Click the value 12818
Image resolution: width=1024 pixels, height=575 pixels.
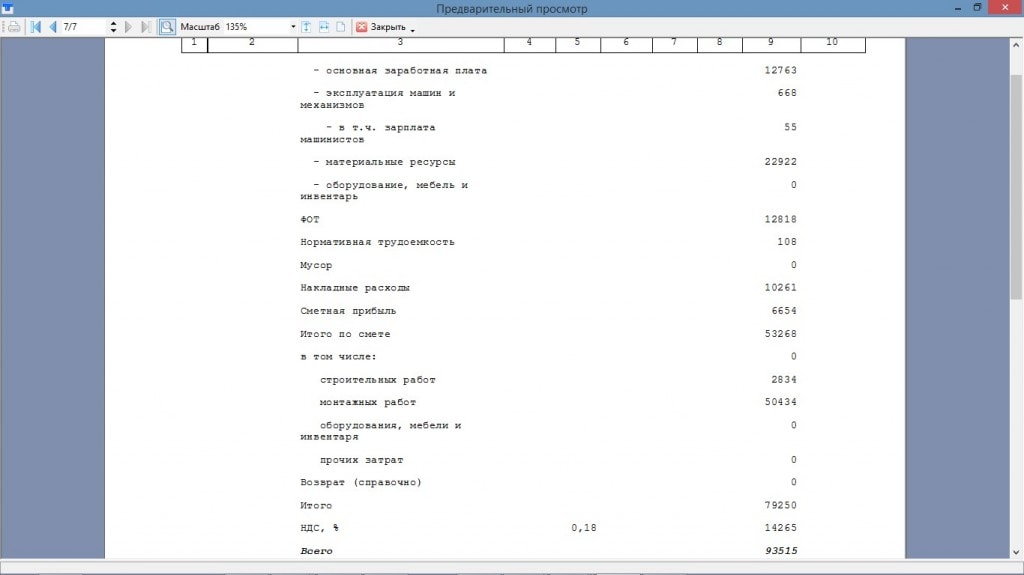(x=780, y=220)
